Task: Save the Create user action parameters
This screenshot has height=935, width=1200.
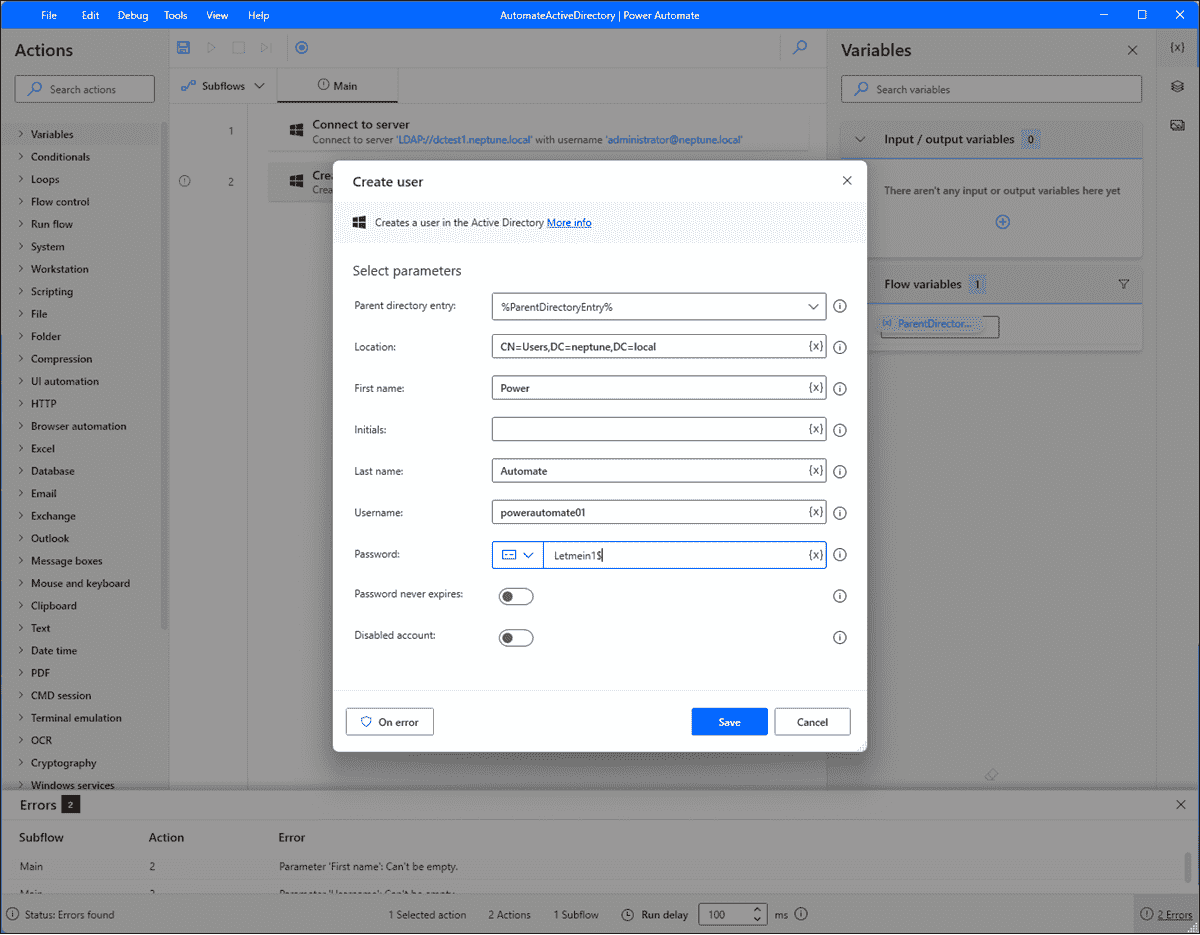Action: point(729,721)
